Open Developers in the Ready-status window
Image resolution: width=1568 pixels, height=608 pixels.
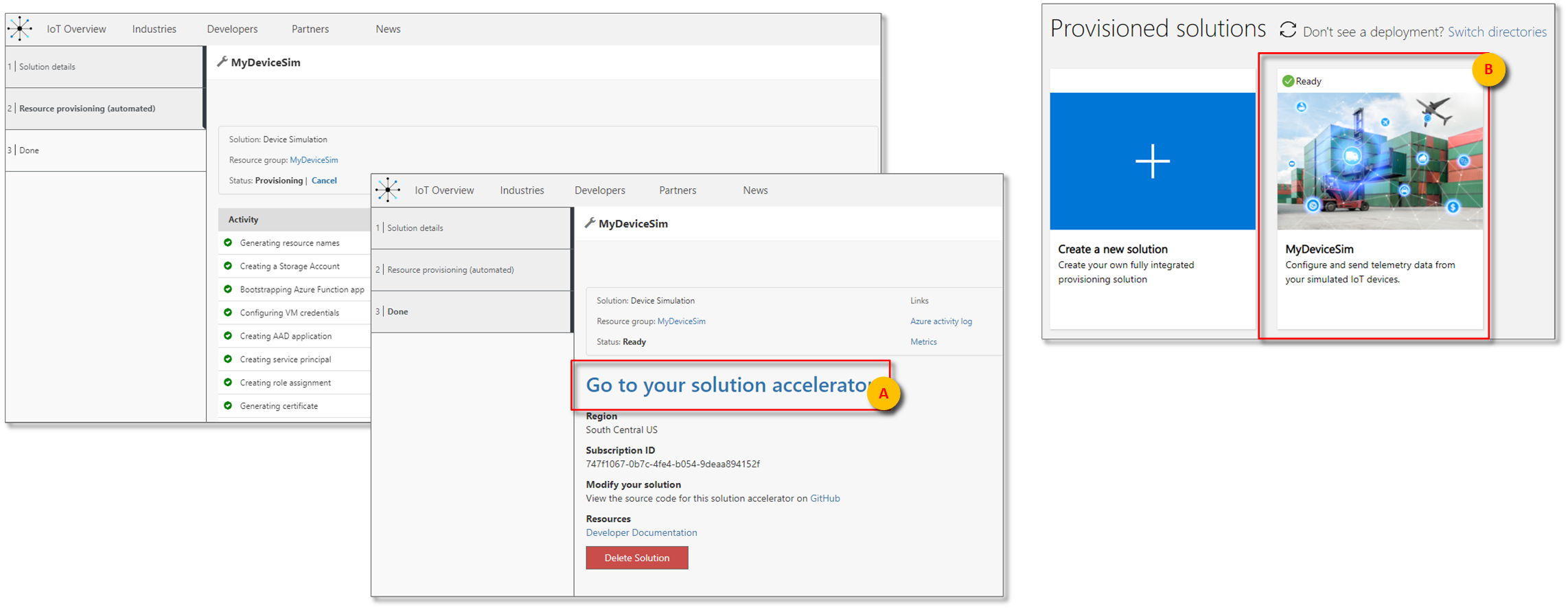click(600, 190)
